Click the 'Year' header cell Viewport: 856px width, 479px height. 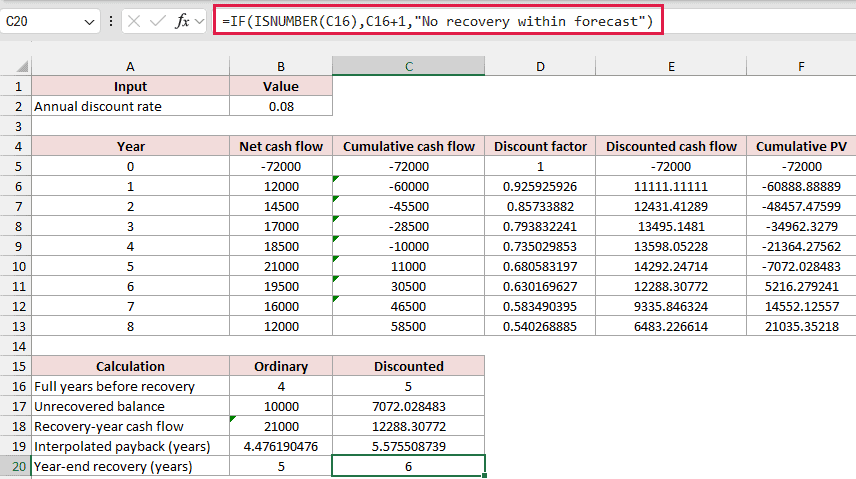coord(130,146)
